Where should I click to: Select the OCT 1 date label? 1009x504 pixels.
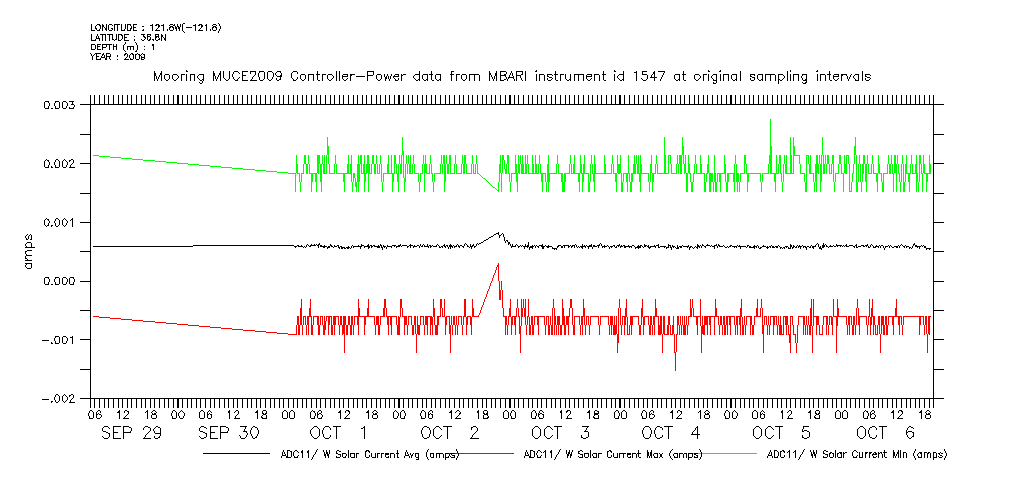(x=338, y=433)
